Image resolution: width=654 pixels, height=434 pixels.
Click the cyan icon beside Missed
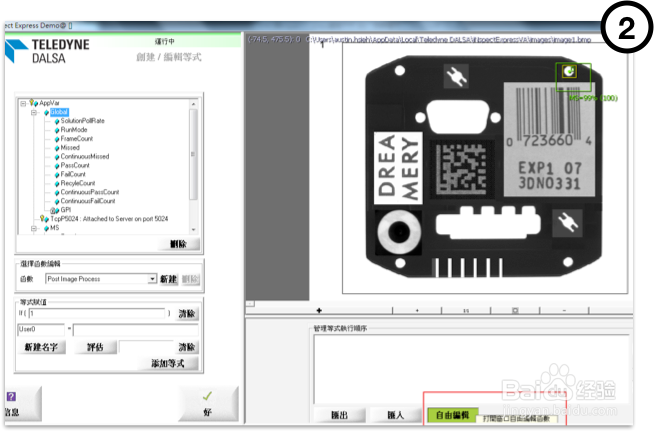(57, 148)
